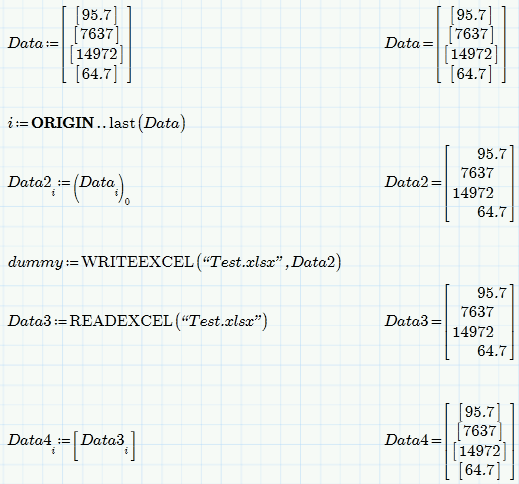Click [95.7] in the Data4 result
The image size is (519, 484).
pyautogui.click(x=479, y=412)
